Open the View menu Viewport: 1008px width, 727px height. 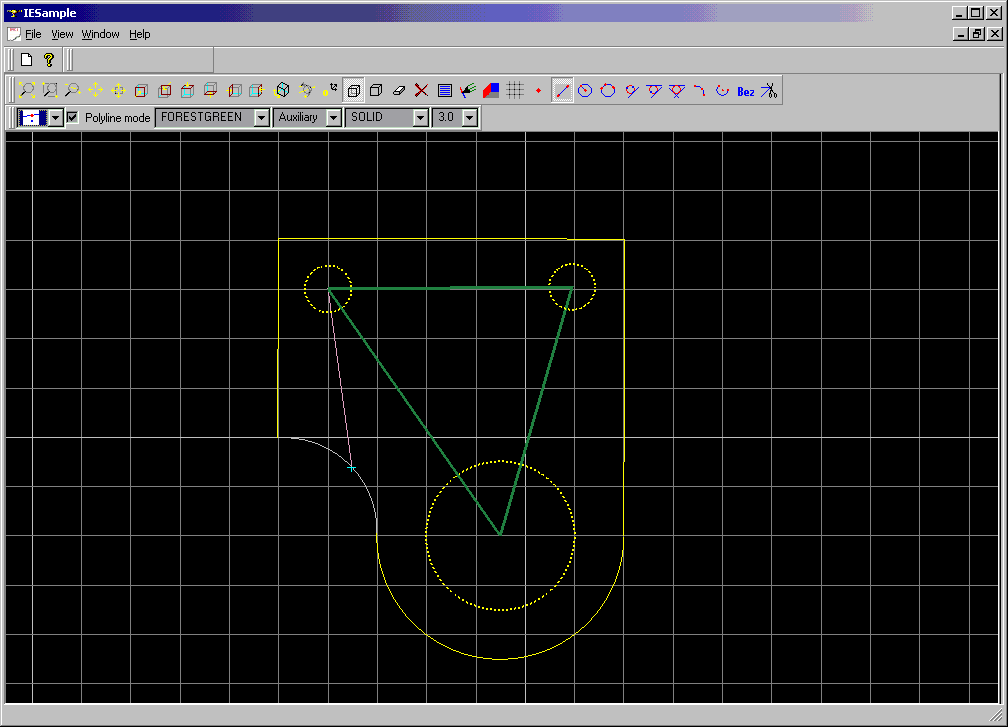[x=62, y=34]
